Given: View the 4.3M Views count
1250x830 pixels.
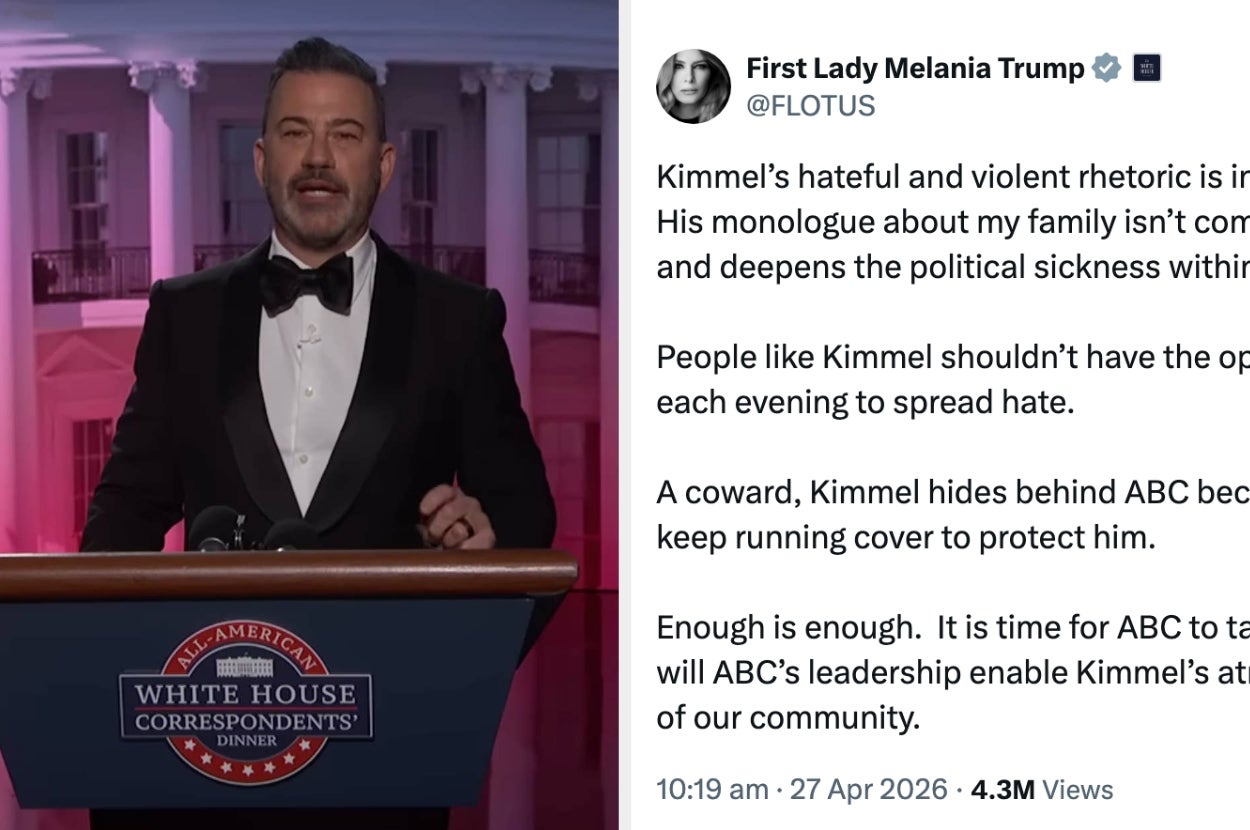Looking at the screenshot, I should click(1042, 789).
